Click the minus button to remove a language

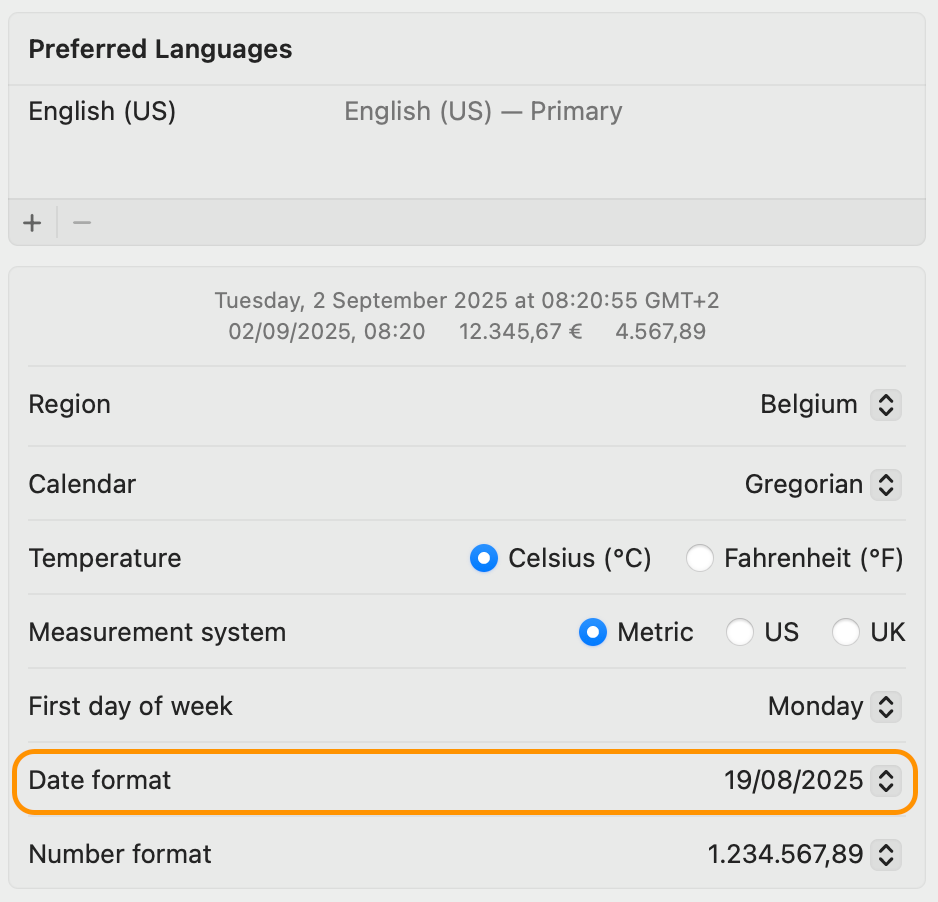pos(82,222)
